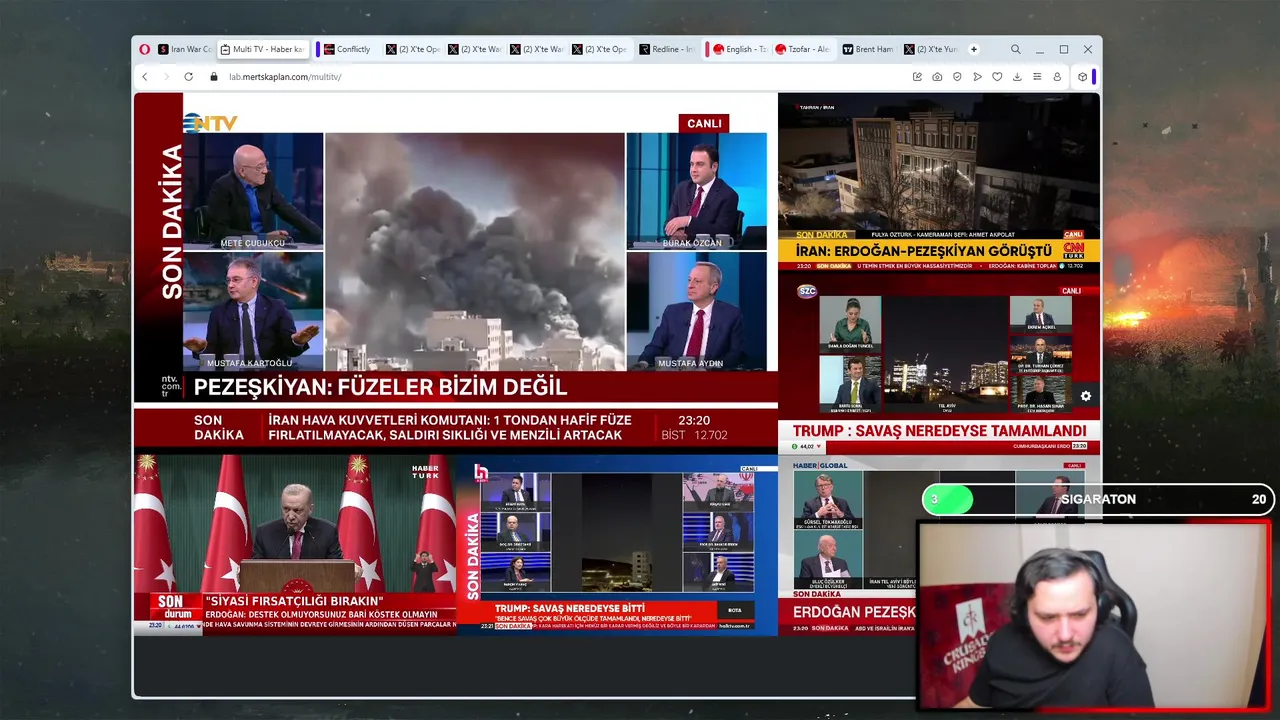
Task: Click the send arrow icon in address bar
Action: click(977, 77)
